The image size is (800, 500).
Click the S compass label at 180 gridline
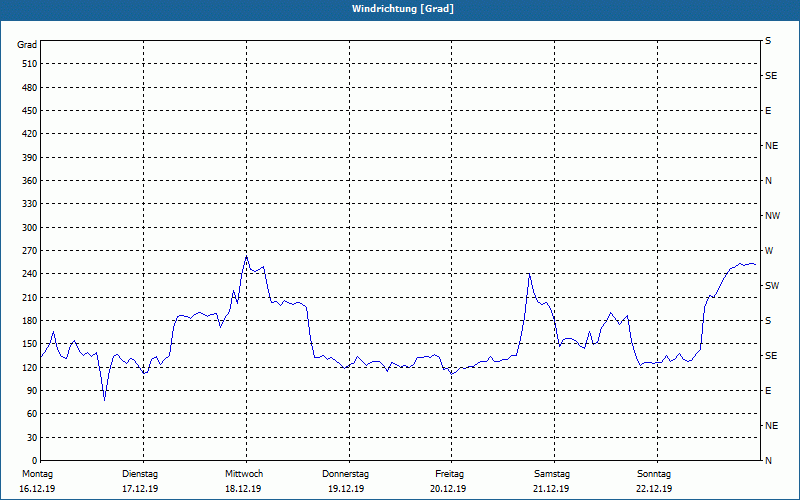[x=768, y=321]
